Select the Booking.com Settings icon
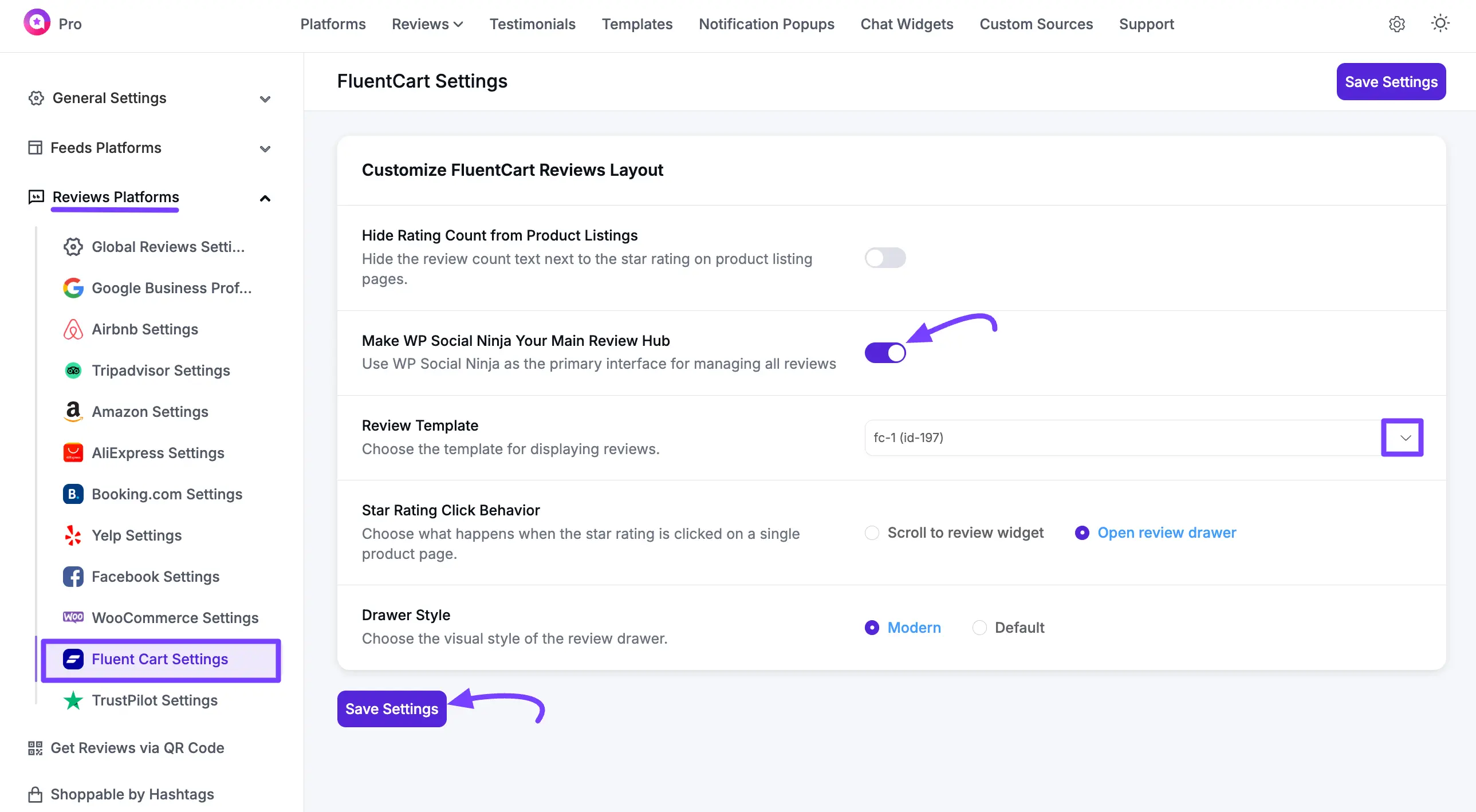The width and height of the screenshot is (1476, 812). [x=73, y=494]
